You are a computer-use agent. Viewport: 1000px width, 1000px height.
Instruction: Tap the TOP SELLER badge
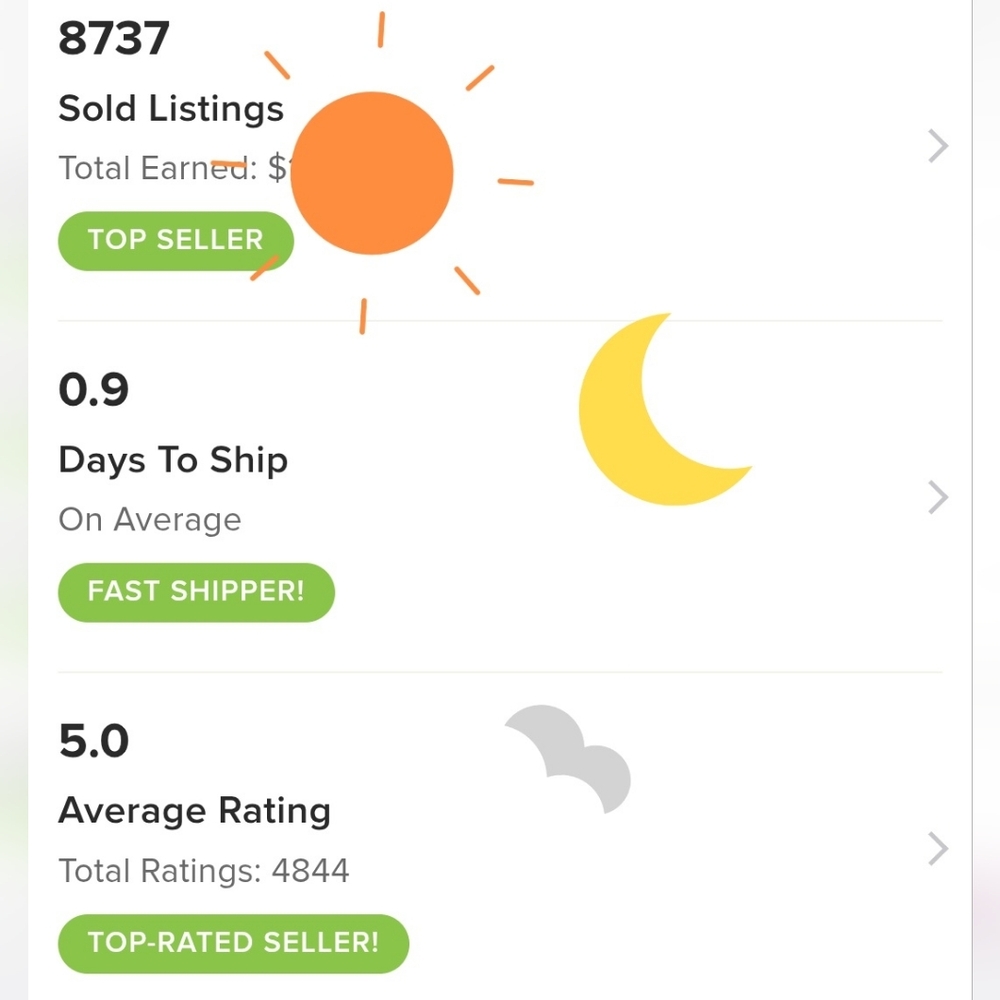[x=175, y=240]
